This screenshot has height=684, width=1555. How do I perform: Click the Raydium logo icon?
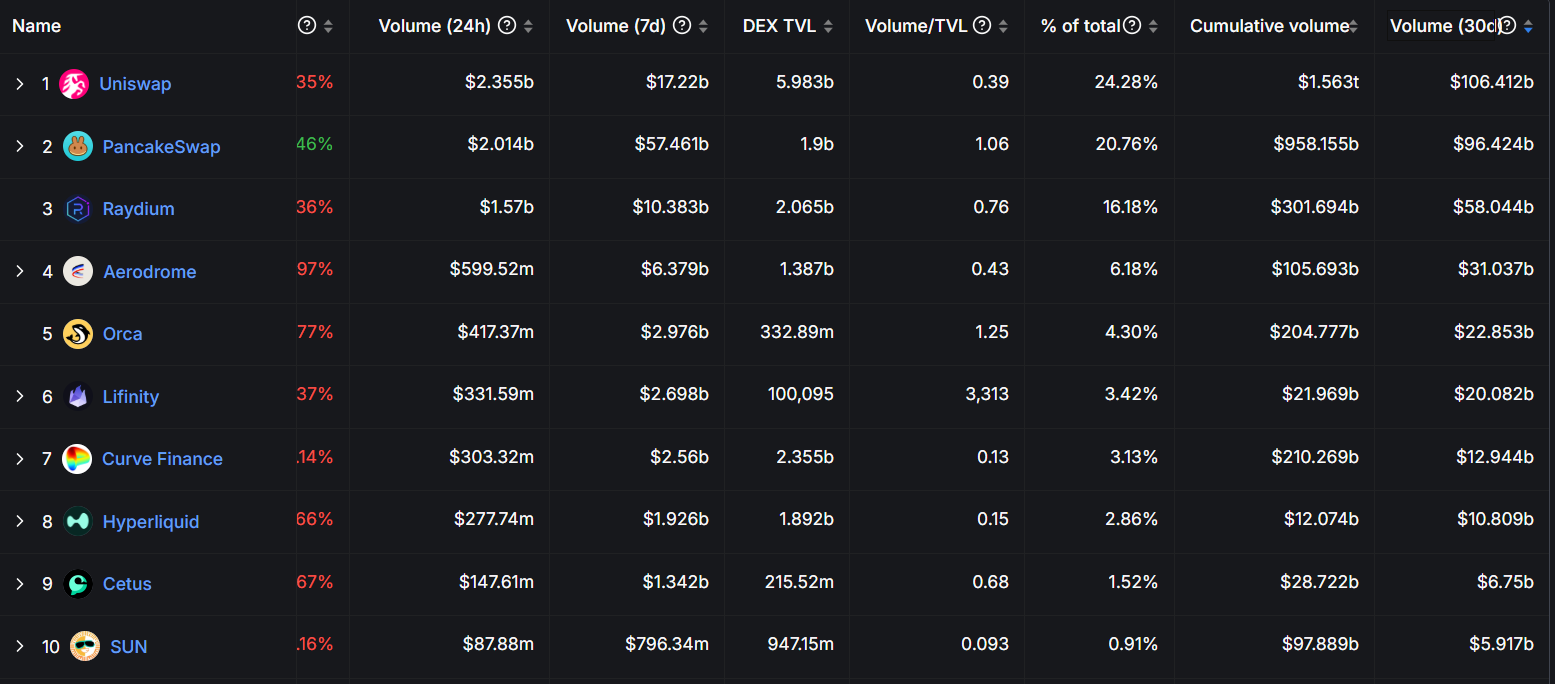[78, 209]
